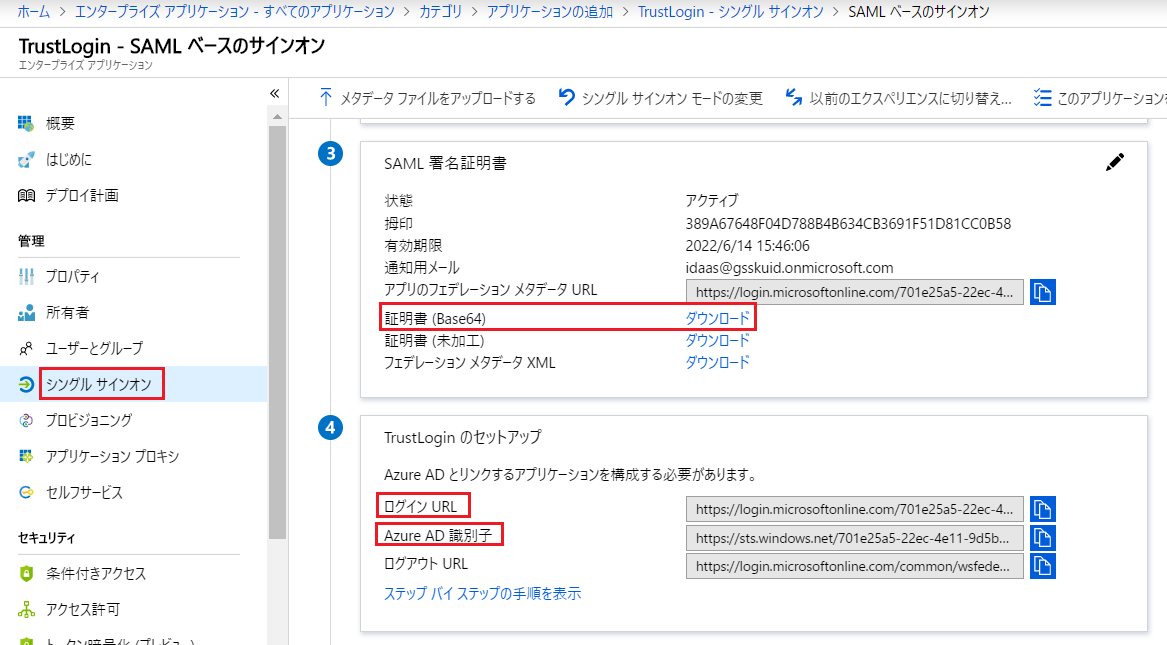1167x645 pixels.
Task: Click the プロパティ sliders icon
Action: coord(26,277)
